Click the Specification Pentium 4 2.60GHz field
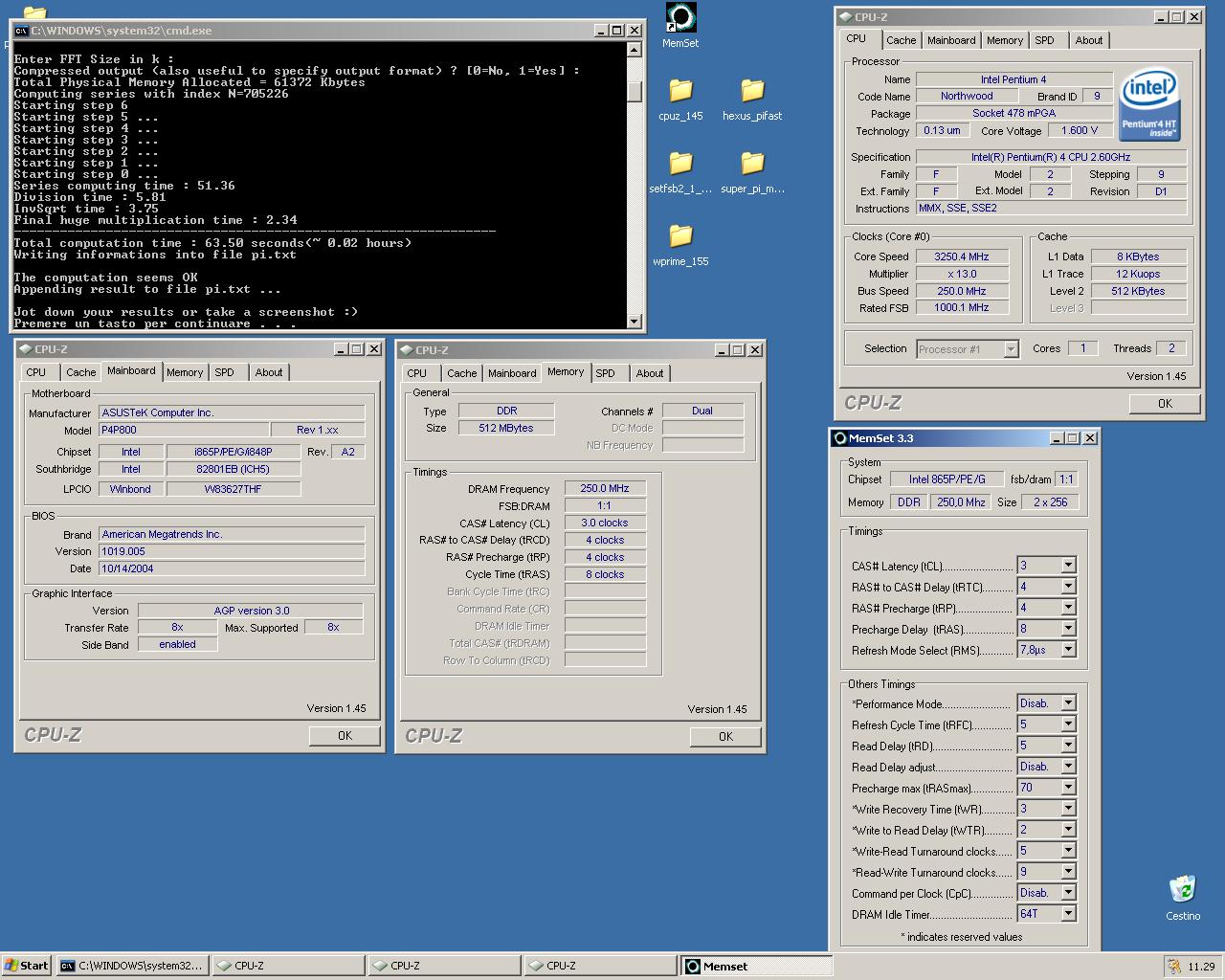 1051,157
